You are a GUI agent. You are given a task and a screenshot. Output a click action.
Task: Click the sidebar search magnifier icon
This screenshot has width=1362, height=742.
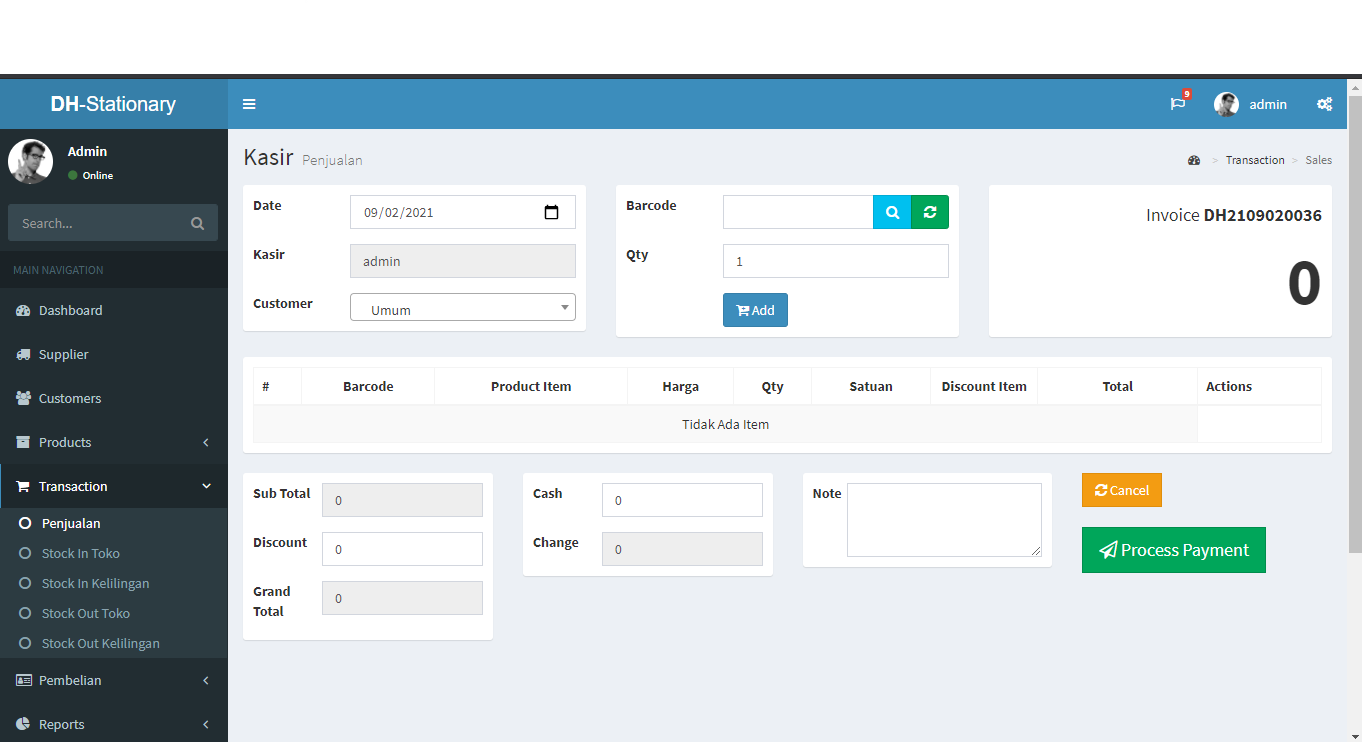[x=197, y=223]
